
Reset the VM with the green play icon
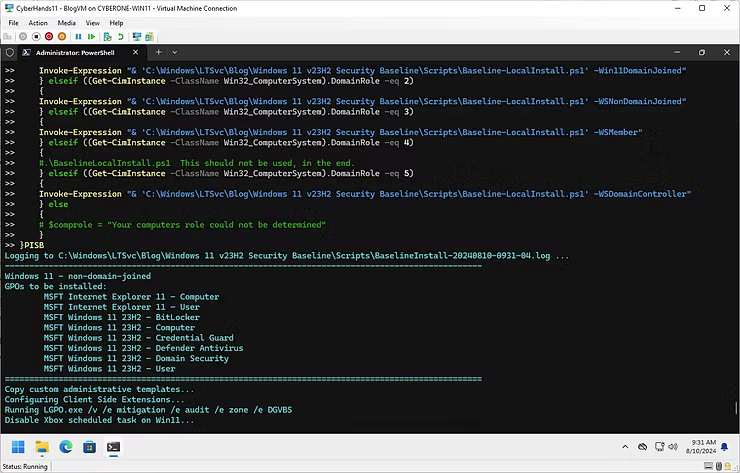point(92,36)
